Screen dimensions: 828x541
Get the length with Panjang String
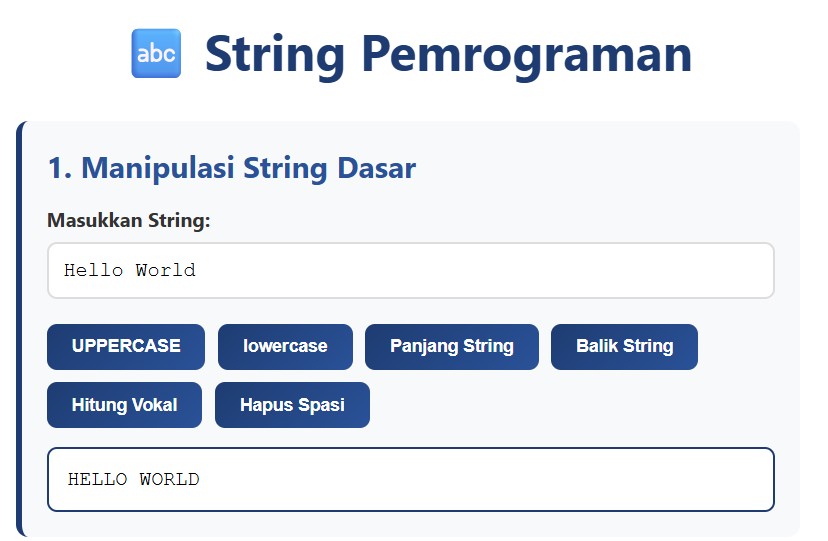(x=451, y=347)
